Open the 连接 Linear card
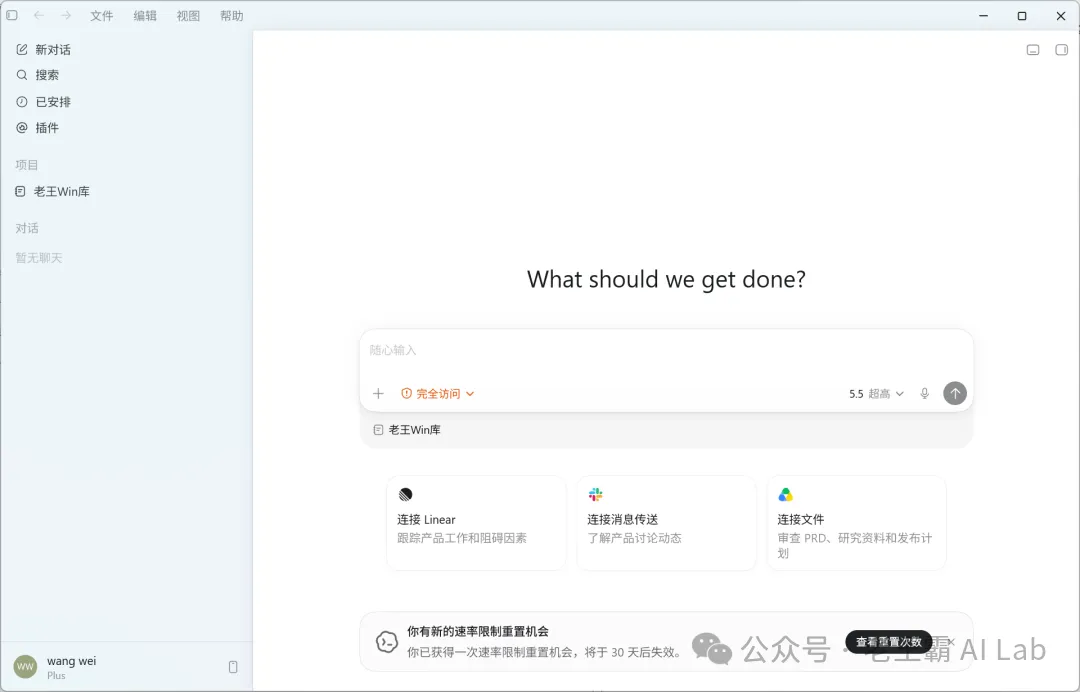1080x692 pixels. pyautogui.click(x=476, y=523)
